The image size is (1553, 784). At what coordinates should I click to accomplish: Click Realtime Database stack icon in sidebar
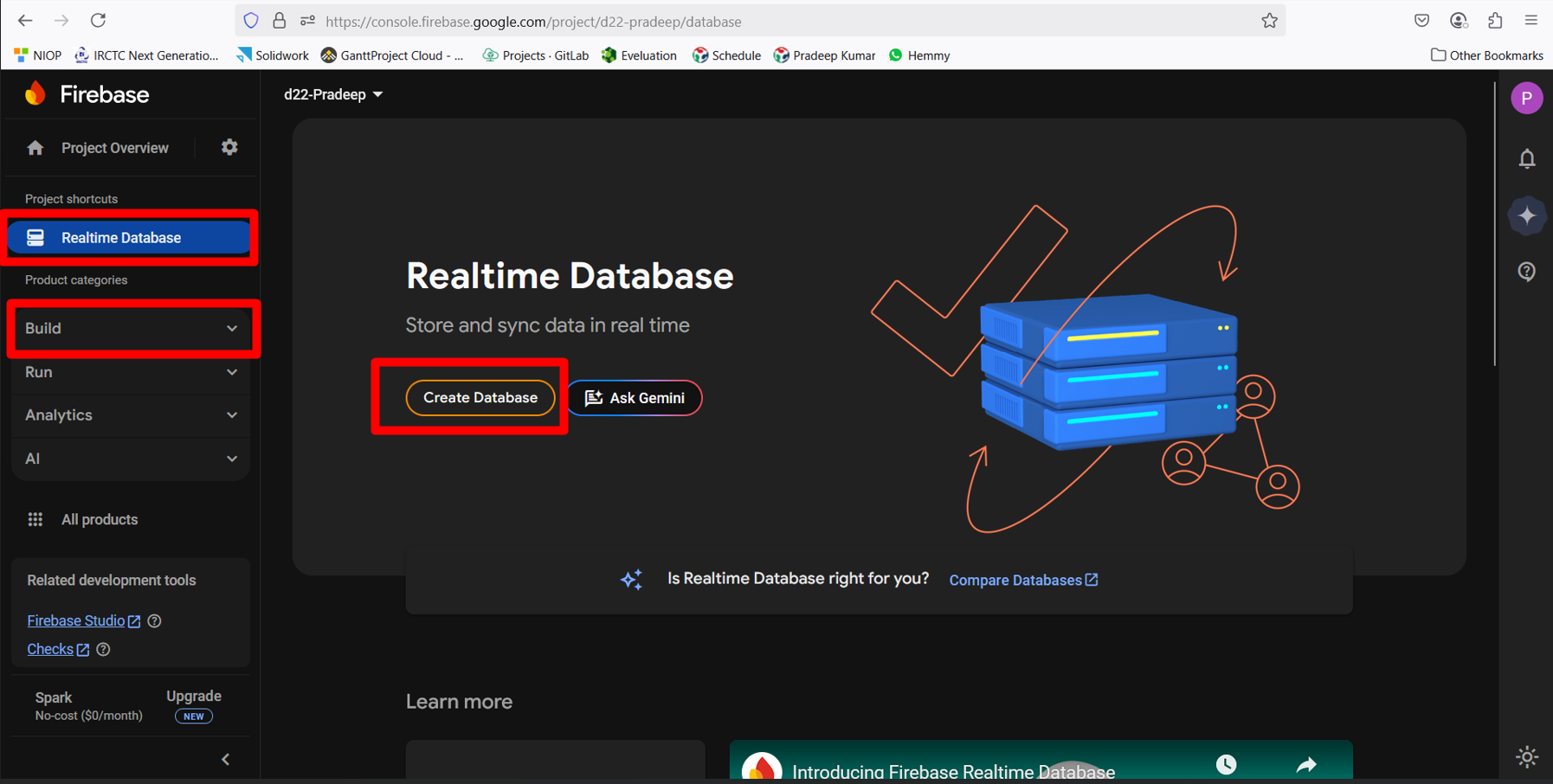[x=35, y=237]
